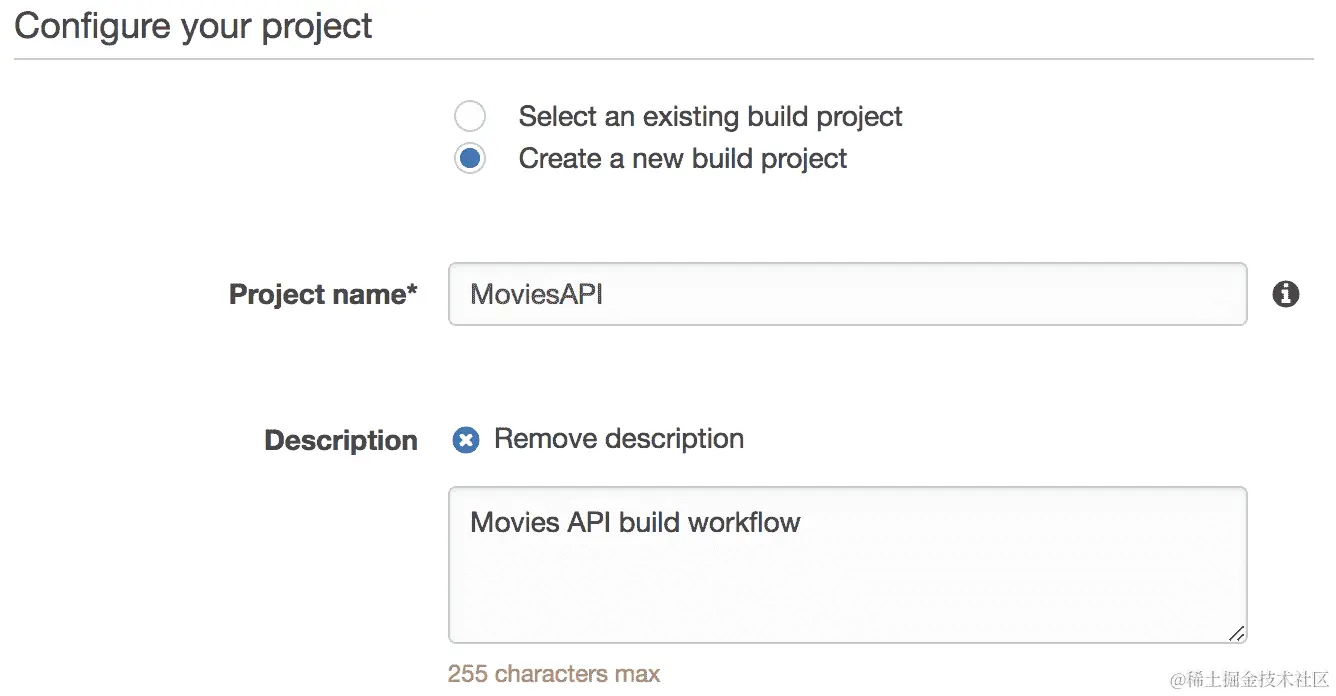Viewport: 1336px width, 696px height.
Task: Choose the Create a new build project radio
Action: point(470,159)
